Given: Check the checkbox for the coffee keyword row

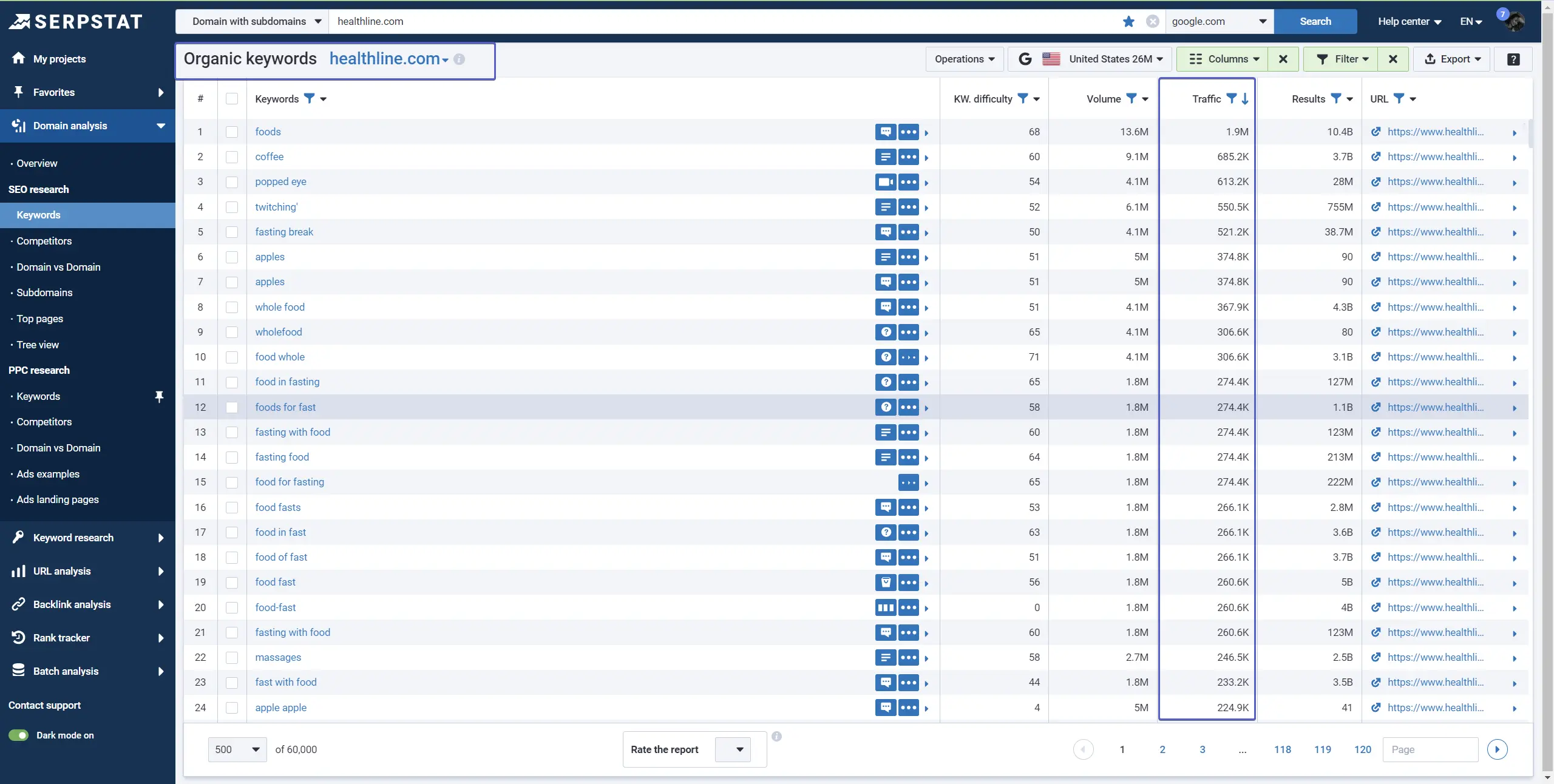Looking at the screenshot, I should 231,157.
